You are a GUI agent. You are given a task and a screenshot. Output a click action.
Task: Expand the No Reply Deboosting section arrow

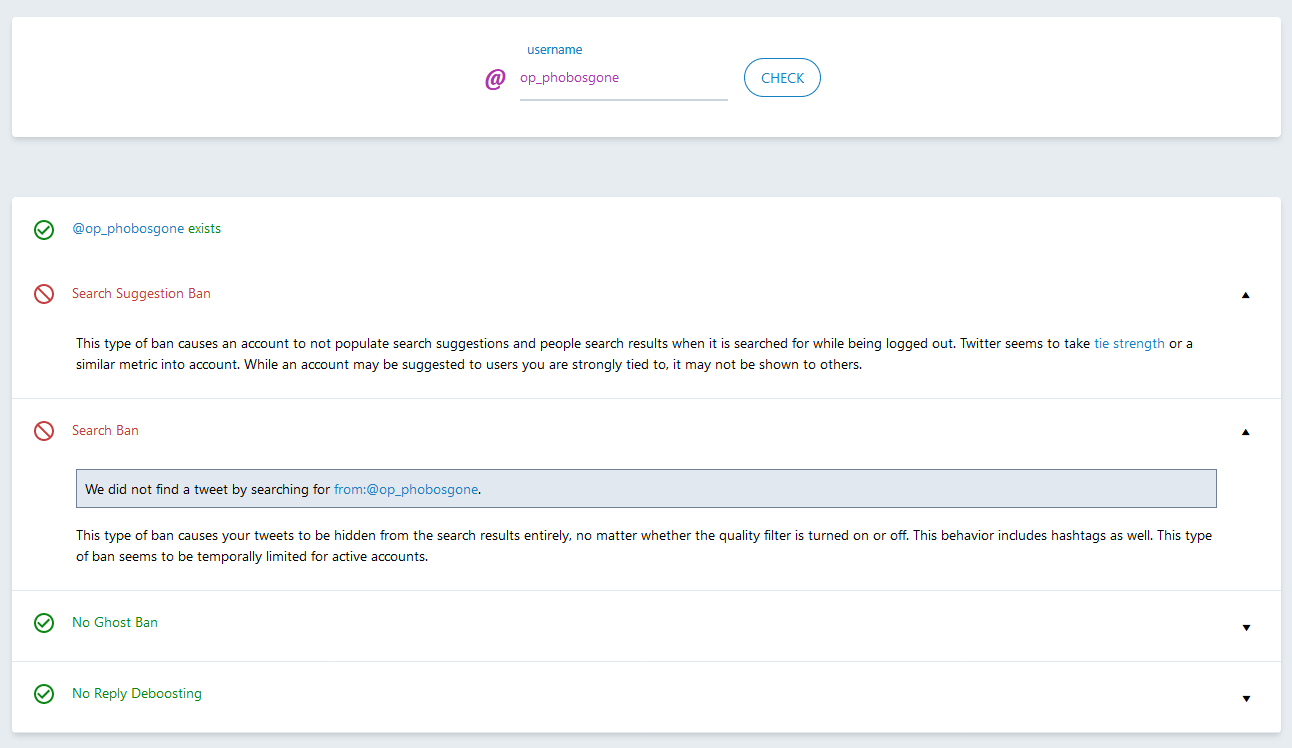point(1246,699)
